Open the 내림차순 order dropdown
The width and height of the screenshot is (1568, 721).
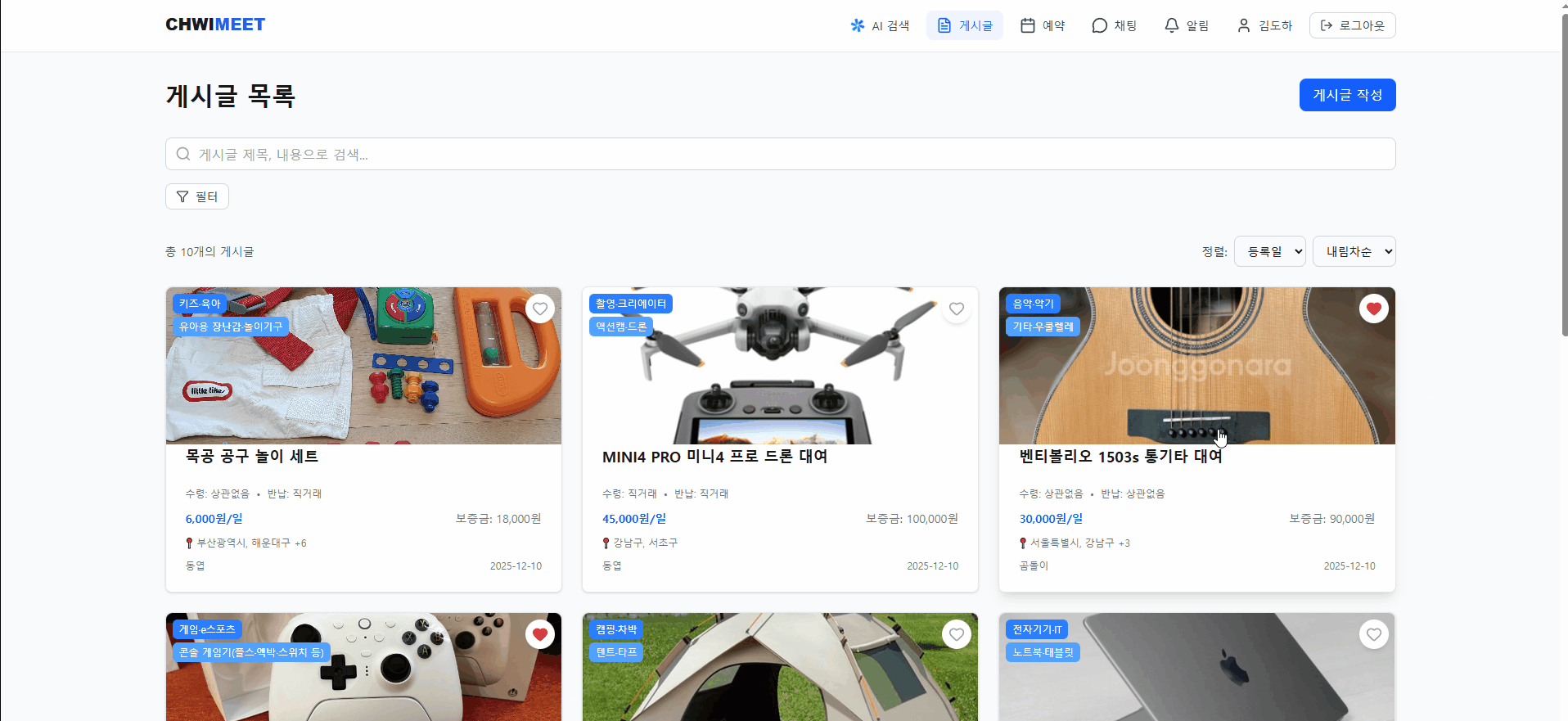pos(1354,251)
